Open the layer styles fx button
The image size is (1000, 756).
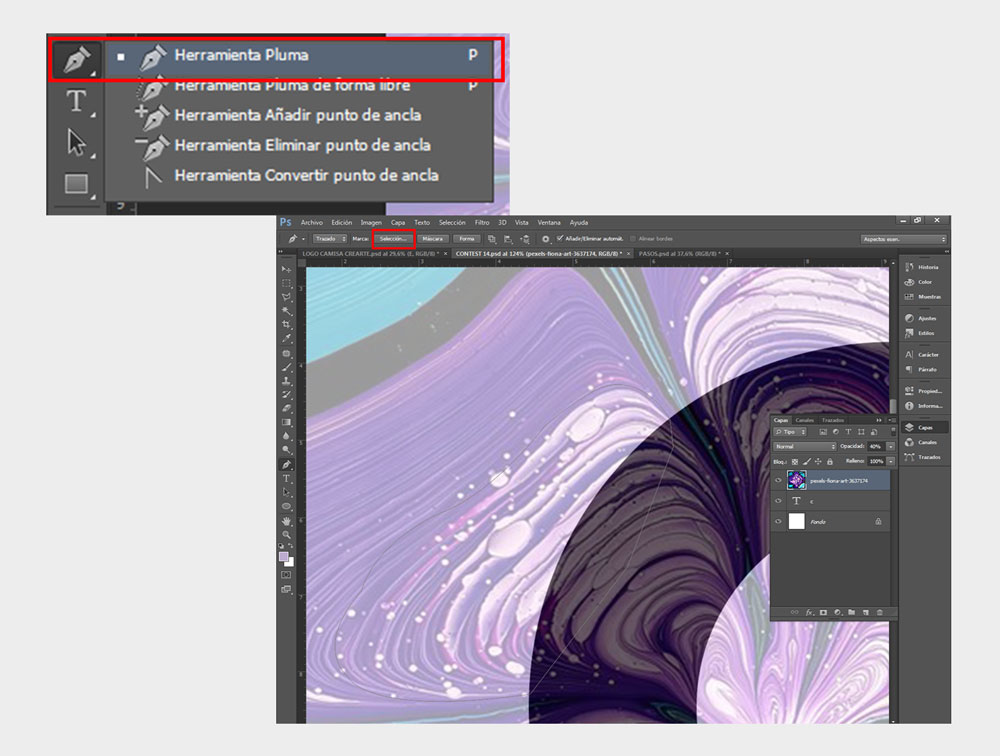point(809,612)
